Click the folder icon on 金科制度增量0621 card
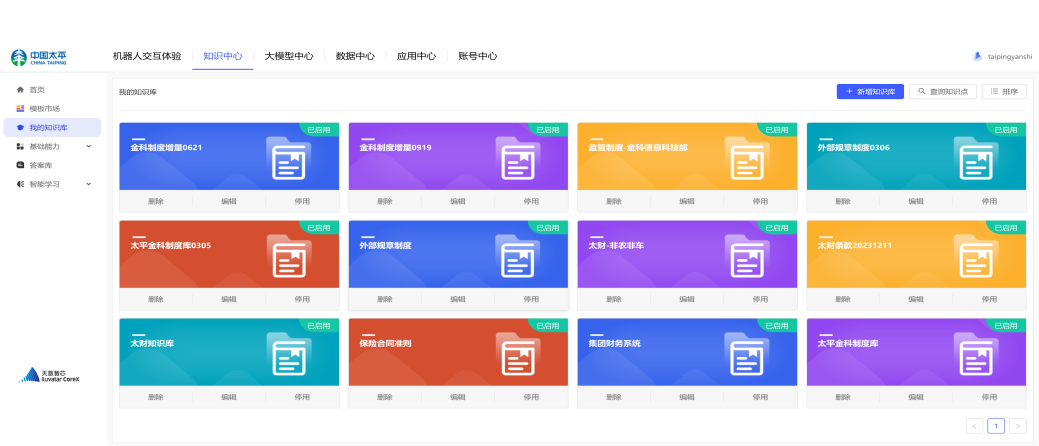 (288, 158)
